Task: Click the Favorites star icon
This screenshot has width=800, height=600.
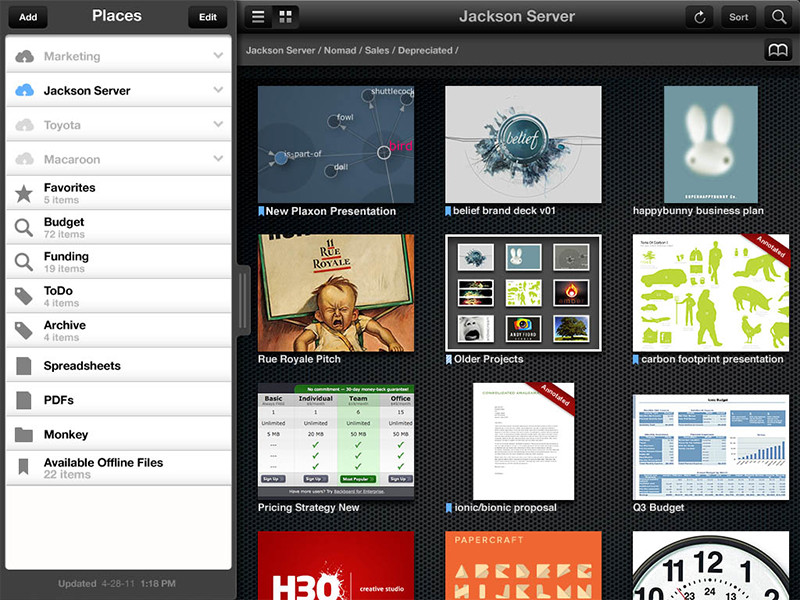Action: tap(24, 193)
